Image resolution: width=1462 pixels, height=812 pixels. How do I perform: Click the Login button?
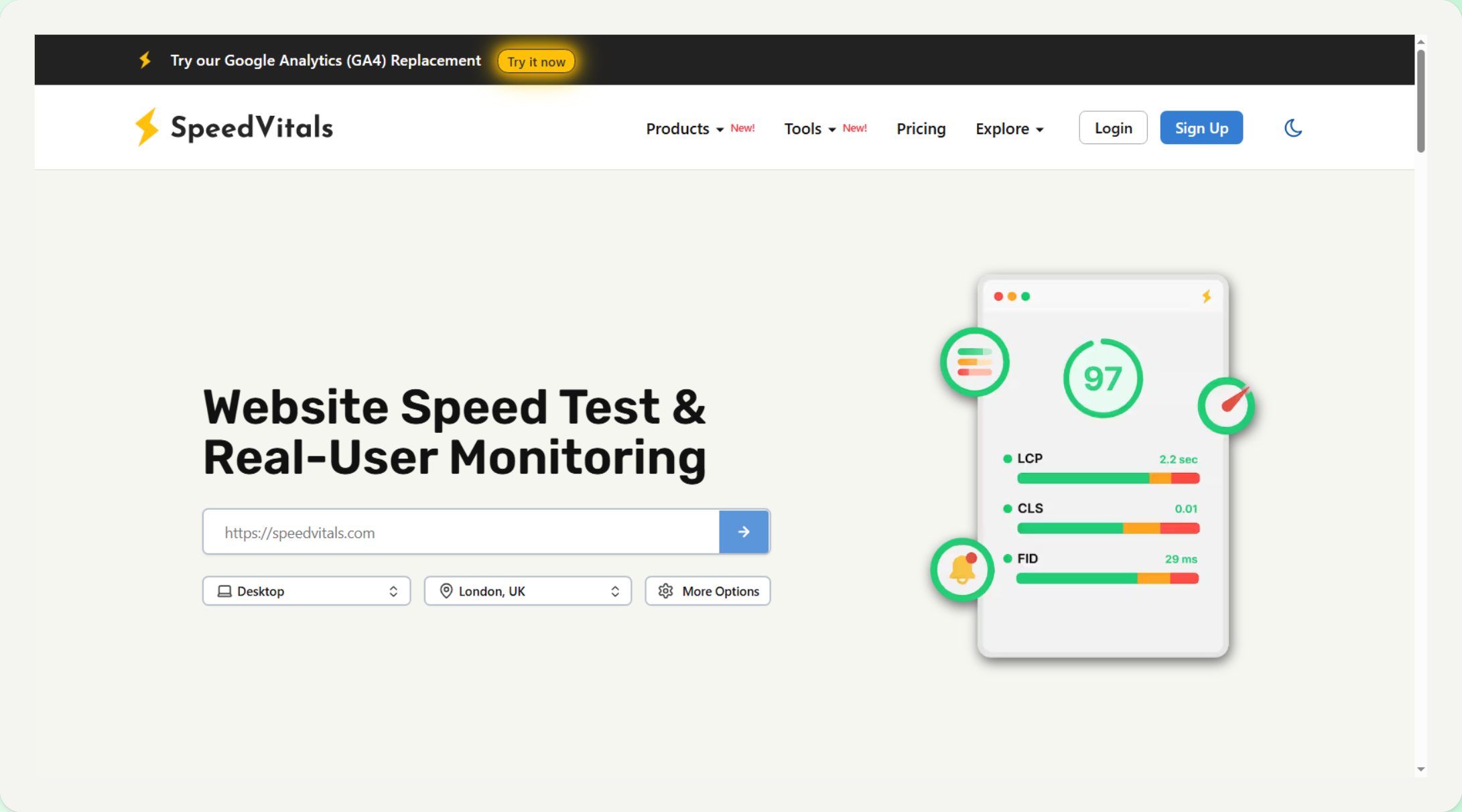(x=1113, y=128)
